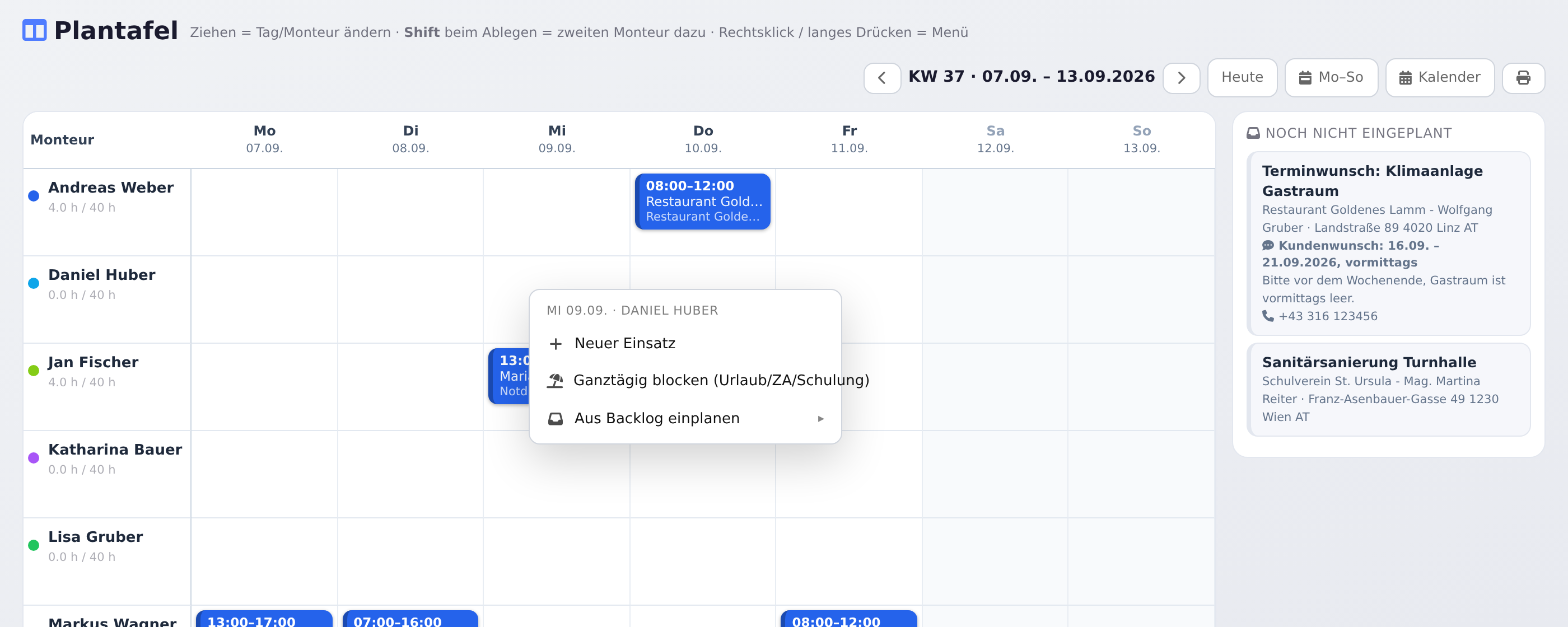Image resolution: width=1568 pixels, height=627 pixels.
Task: Open the Kalender view
Action: [1440, 77]
